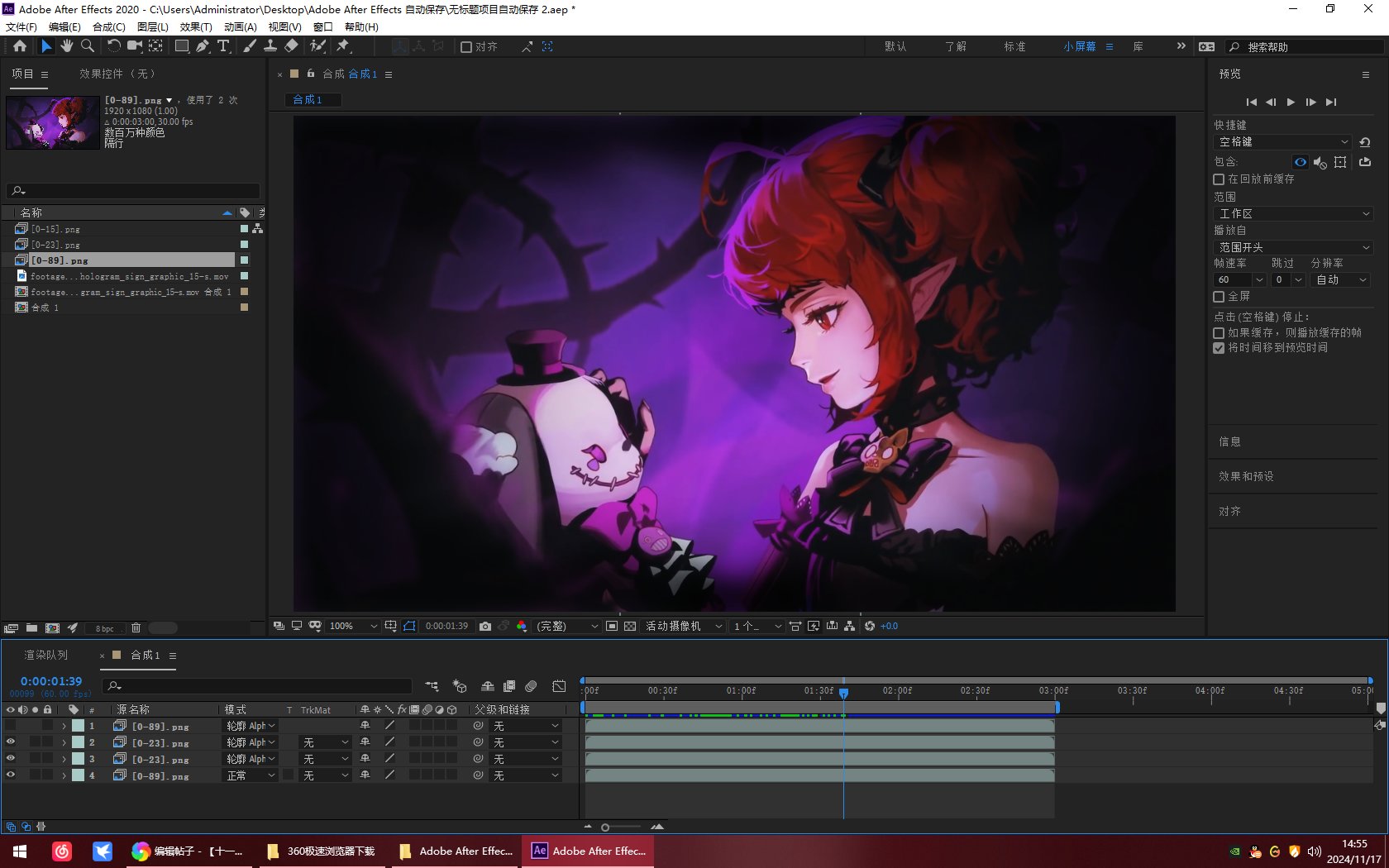
Task: Select the Rectangle shape tool
Action: (x=182, y=46)
